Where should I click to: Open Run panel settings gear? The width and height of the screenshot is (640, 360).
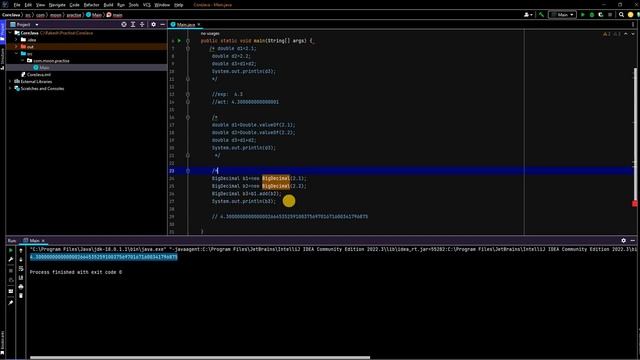623,240
